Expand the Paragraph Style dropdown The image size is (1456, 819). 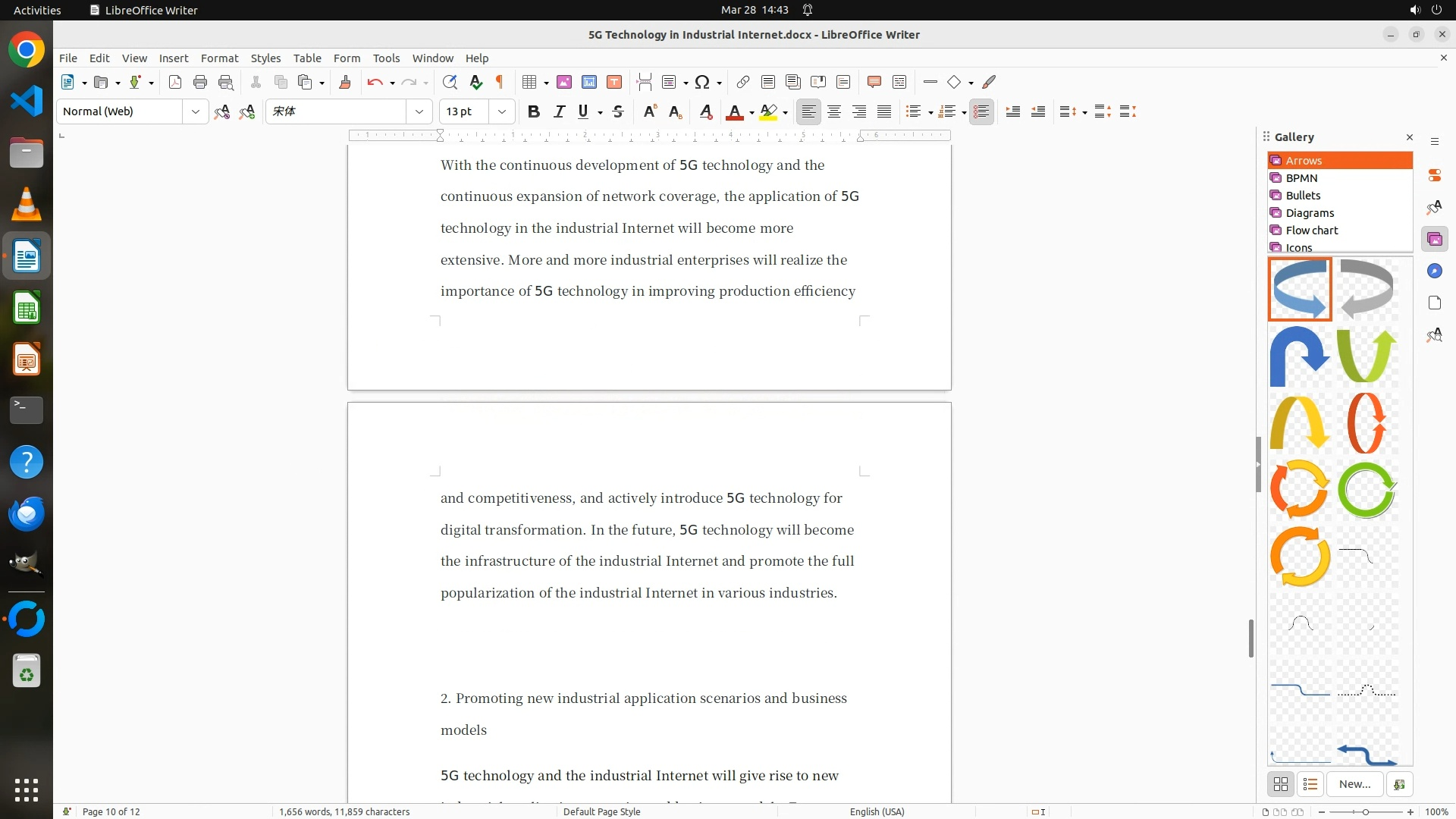click(195, 111)
